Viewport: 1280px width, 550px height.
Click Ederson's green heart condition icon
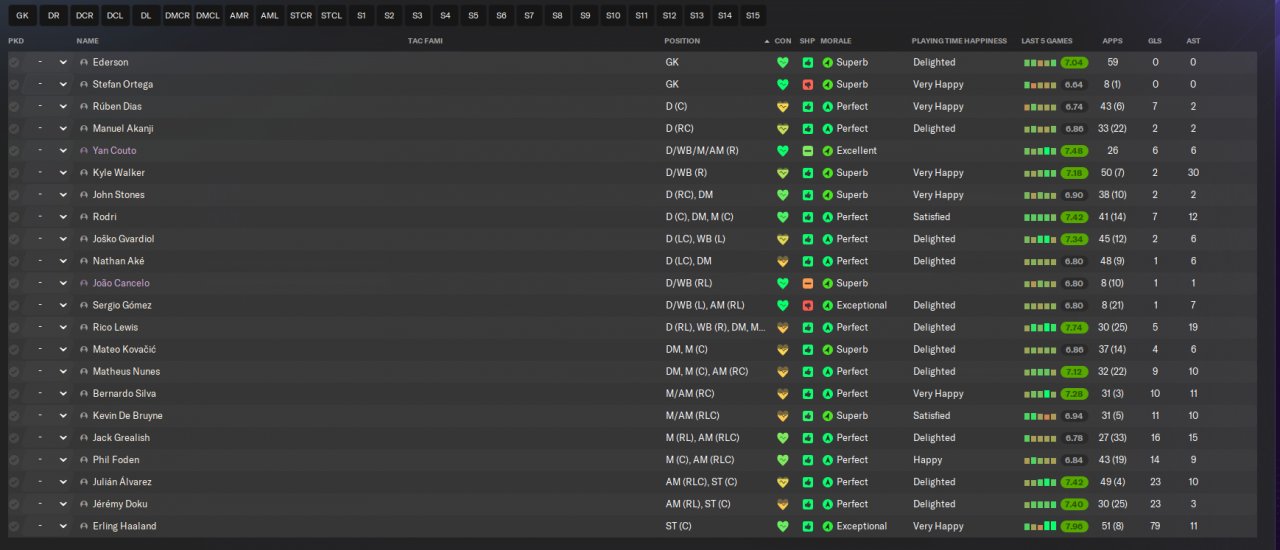pyautogui.click(x=783, y=62)
